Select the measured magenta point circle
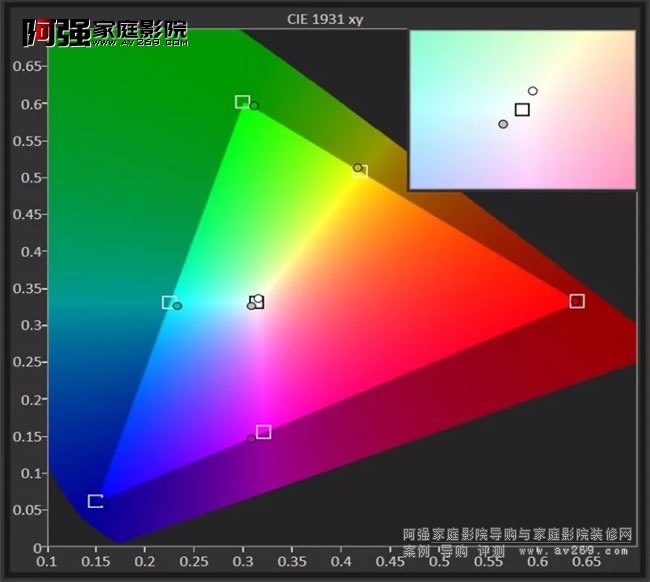The image size is (650, 582). click(x=252, y=439)
